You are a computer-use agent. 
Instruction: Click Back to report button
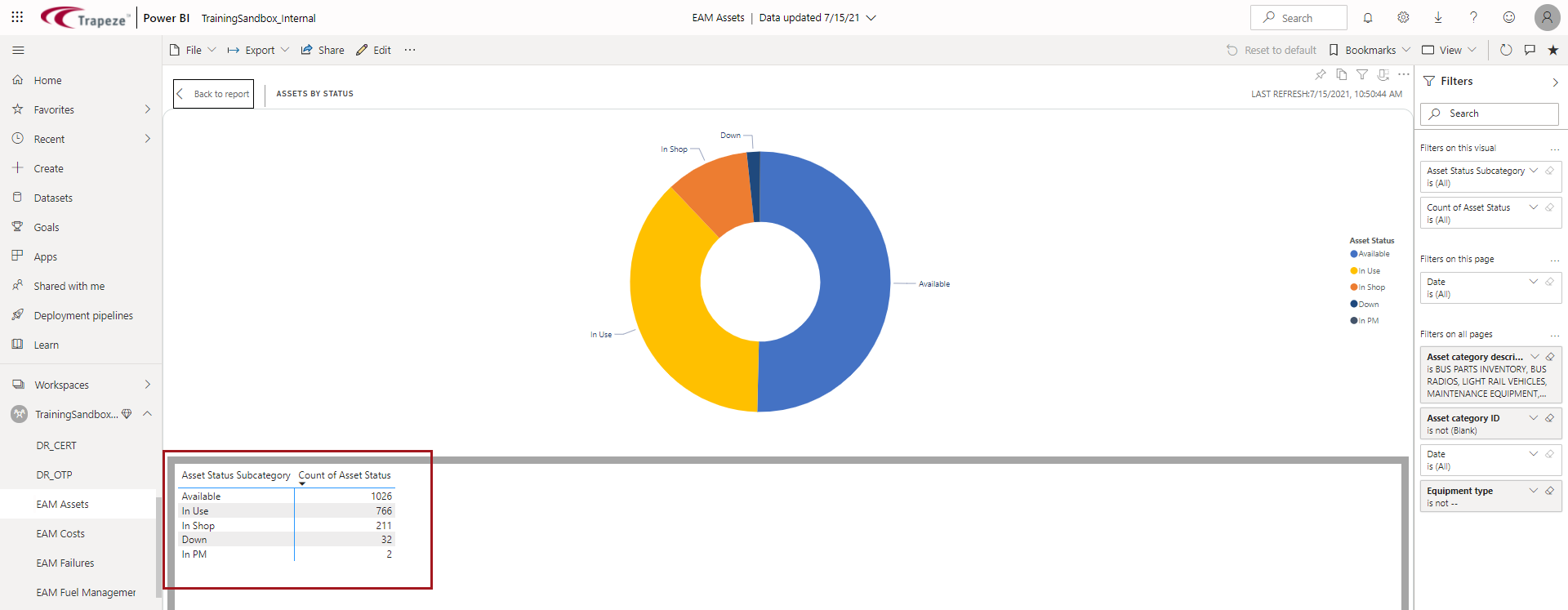(214, 94)
